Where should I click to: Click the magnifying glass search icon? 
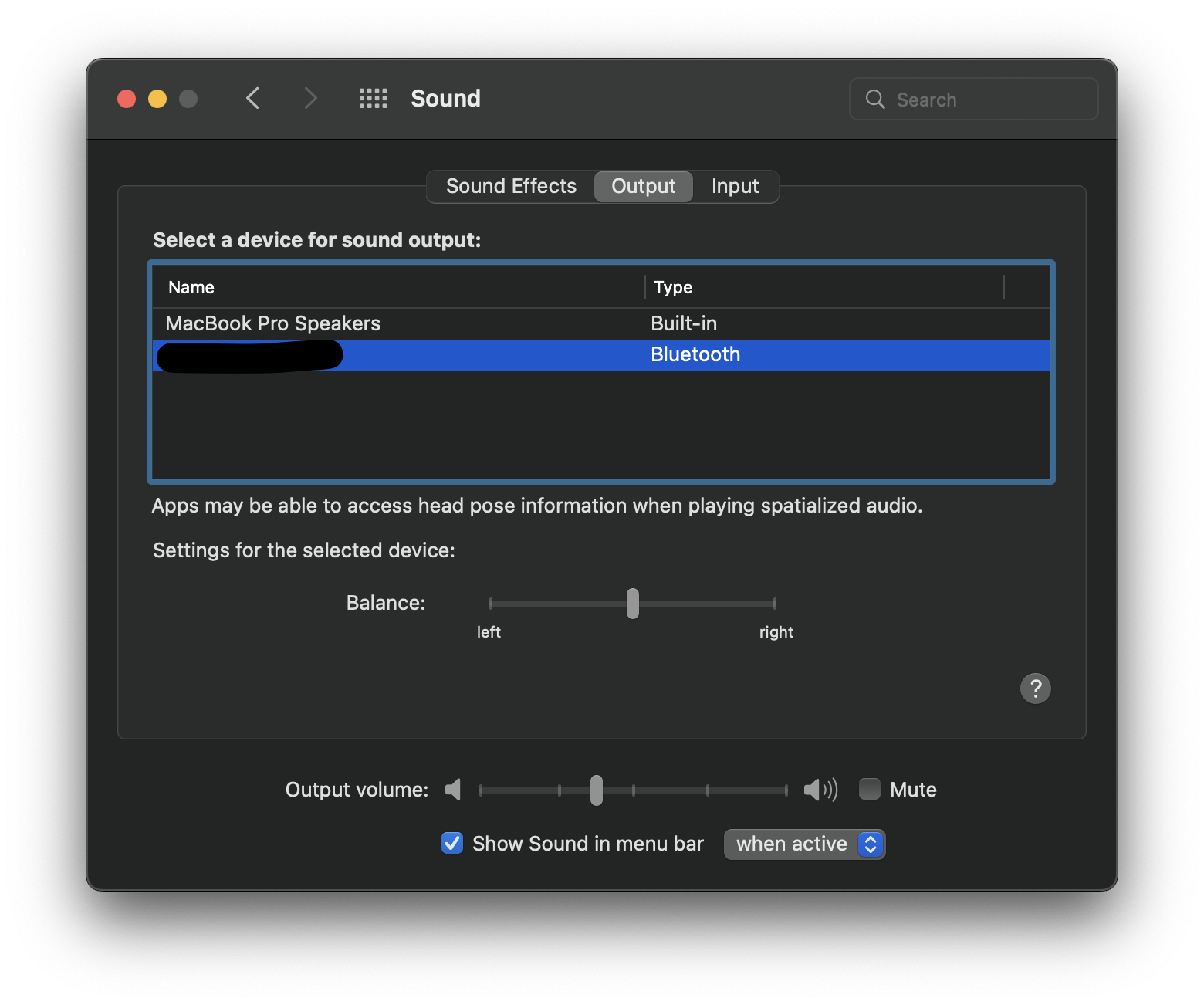point(875,99)
